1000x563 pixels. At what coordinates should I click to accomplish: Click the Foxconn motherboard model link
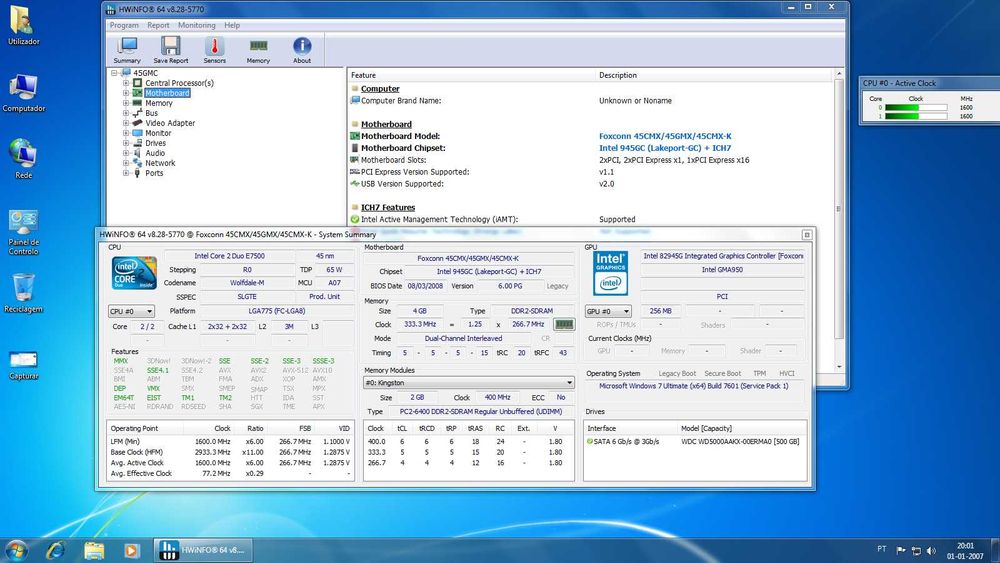[665, 136]
